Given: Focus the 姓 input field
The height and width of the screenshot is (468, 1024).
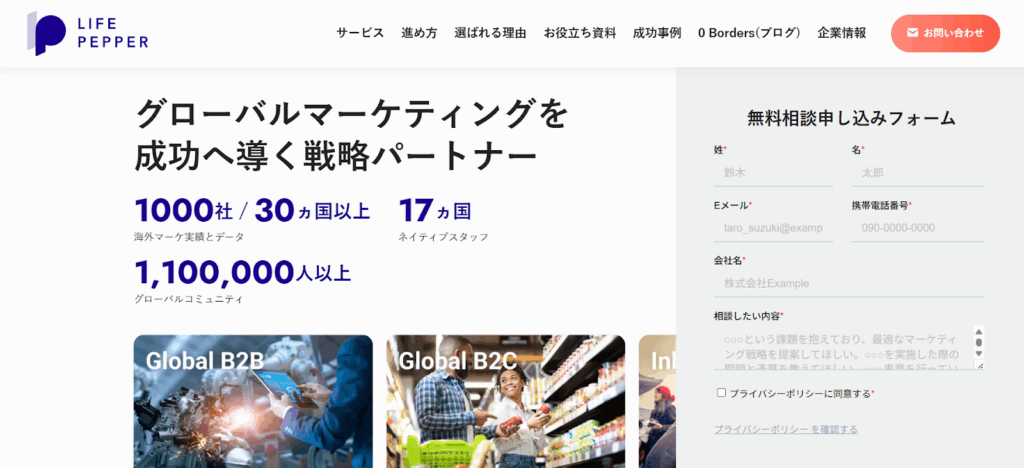Looking at the screenshot, I should [773, 172].
